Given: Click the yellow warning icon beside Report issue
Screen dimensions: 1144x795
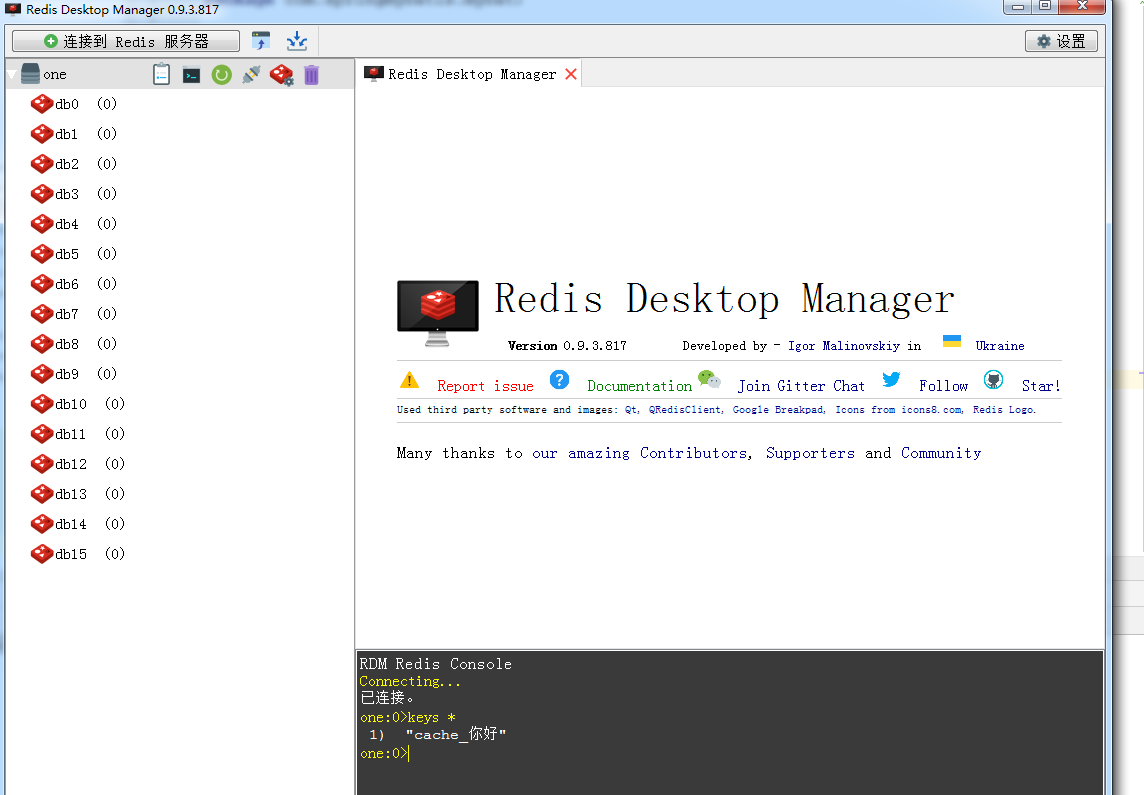Looking at the screenshot, I should pos(409,380).
